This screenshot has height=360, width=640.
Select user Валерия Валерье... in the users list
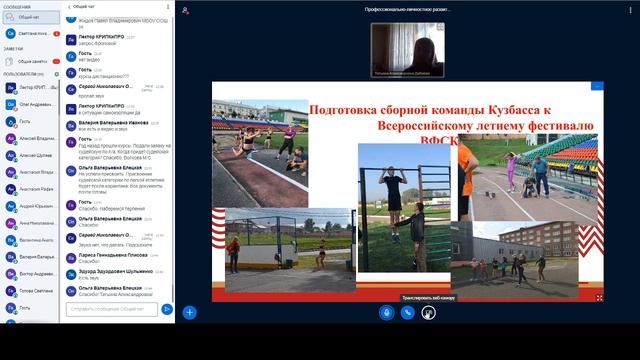(31, 257)
